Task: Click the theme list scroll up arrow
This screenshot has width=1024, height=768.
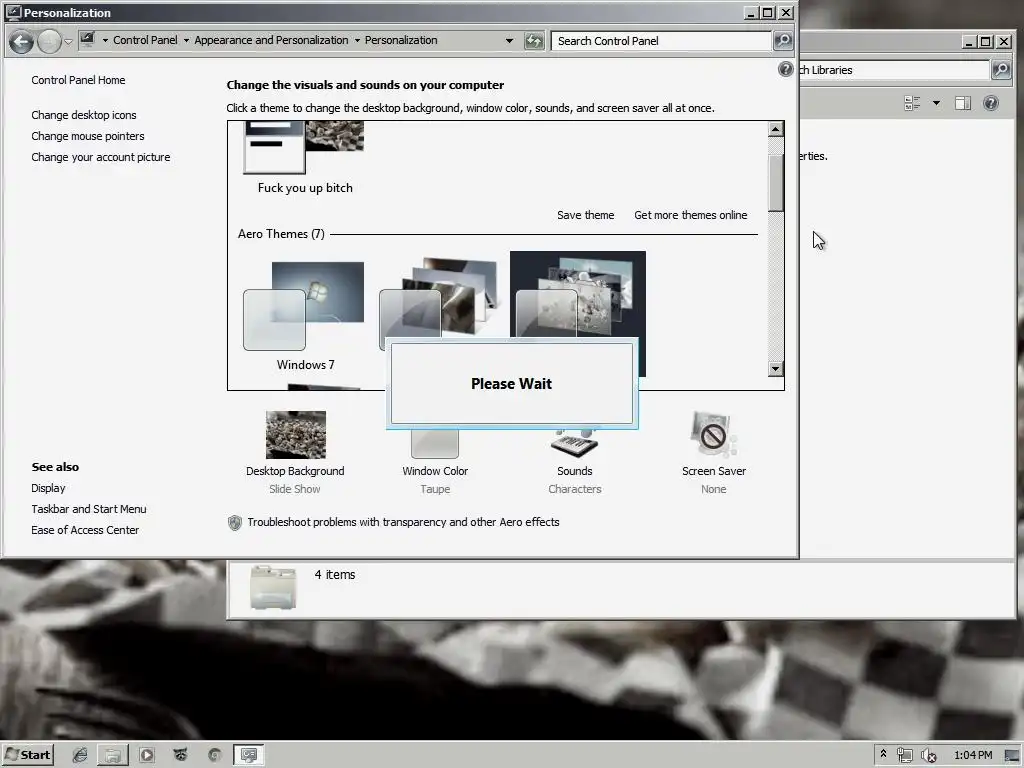Action: 775,129
